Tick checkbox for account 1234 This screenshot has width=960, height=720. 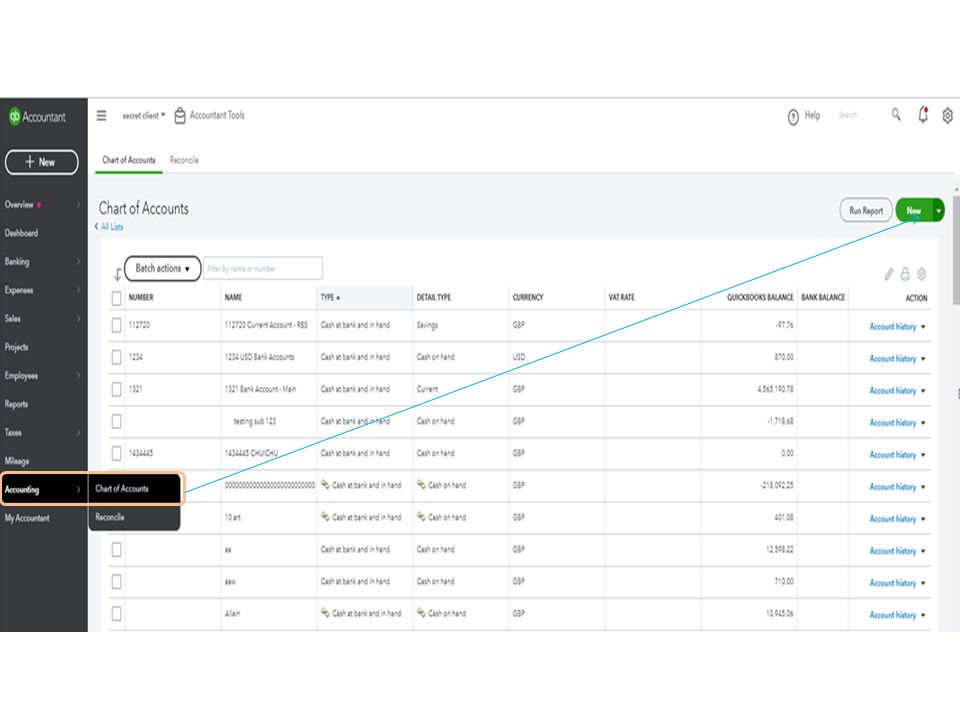116,357
